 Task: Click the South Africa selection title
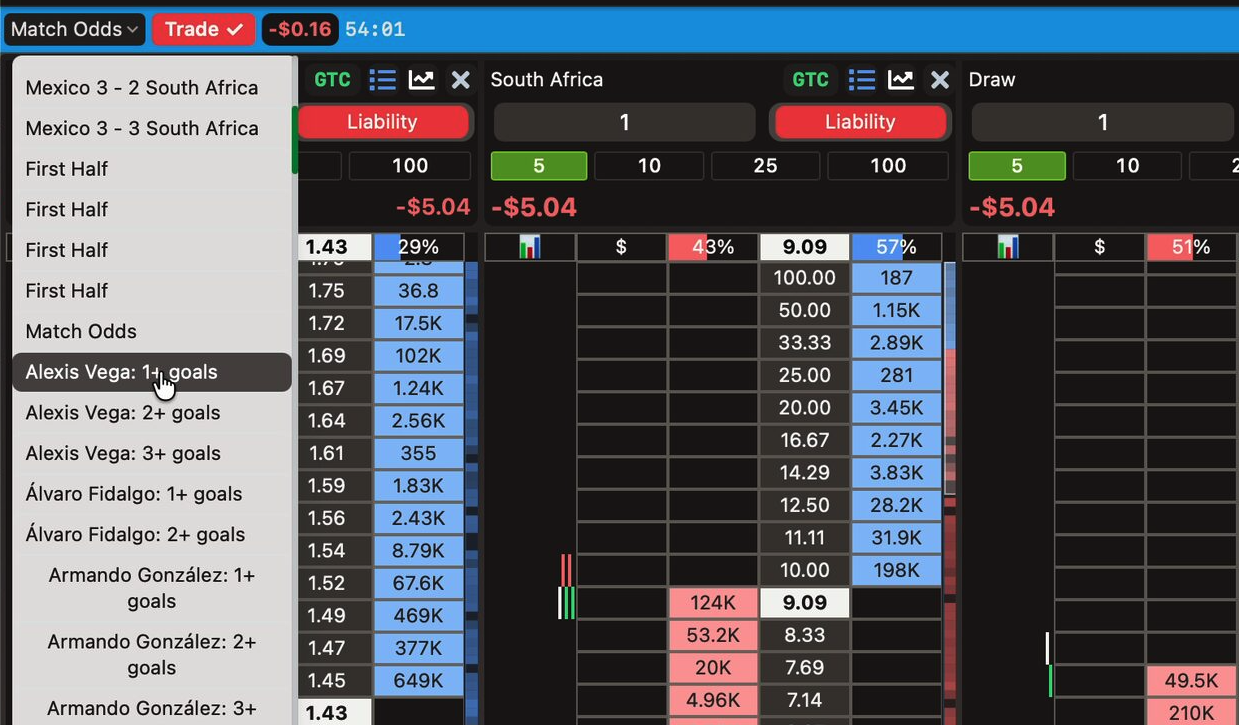tap(547, 80)
